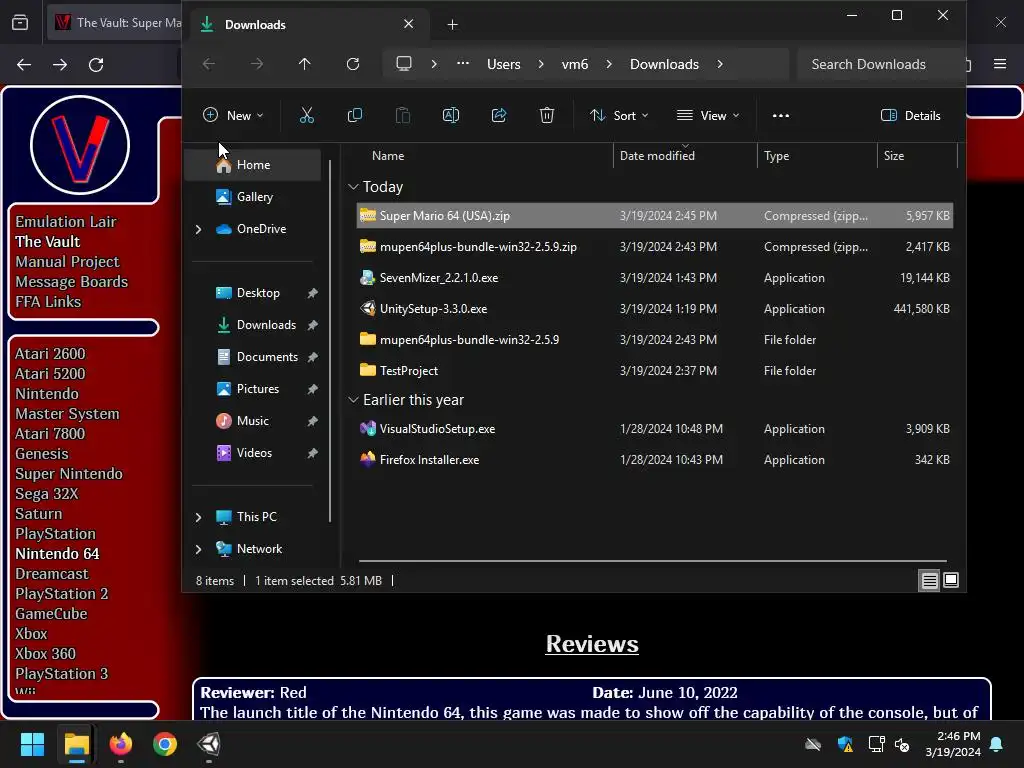Open Super Nintendo link on webpage

[x=69, y=474]
